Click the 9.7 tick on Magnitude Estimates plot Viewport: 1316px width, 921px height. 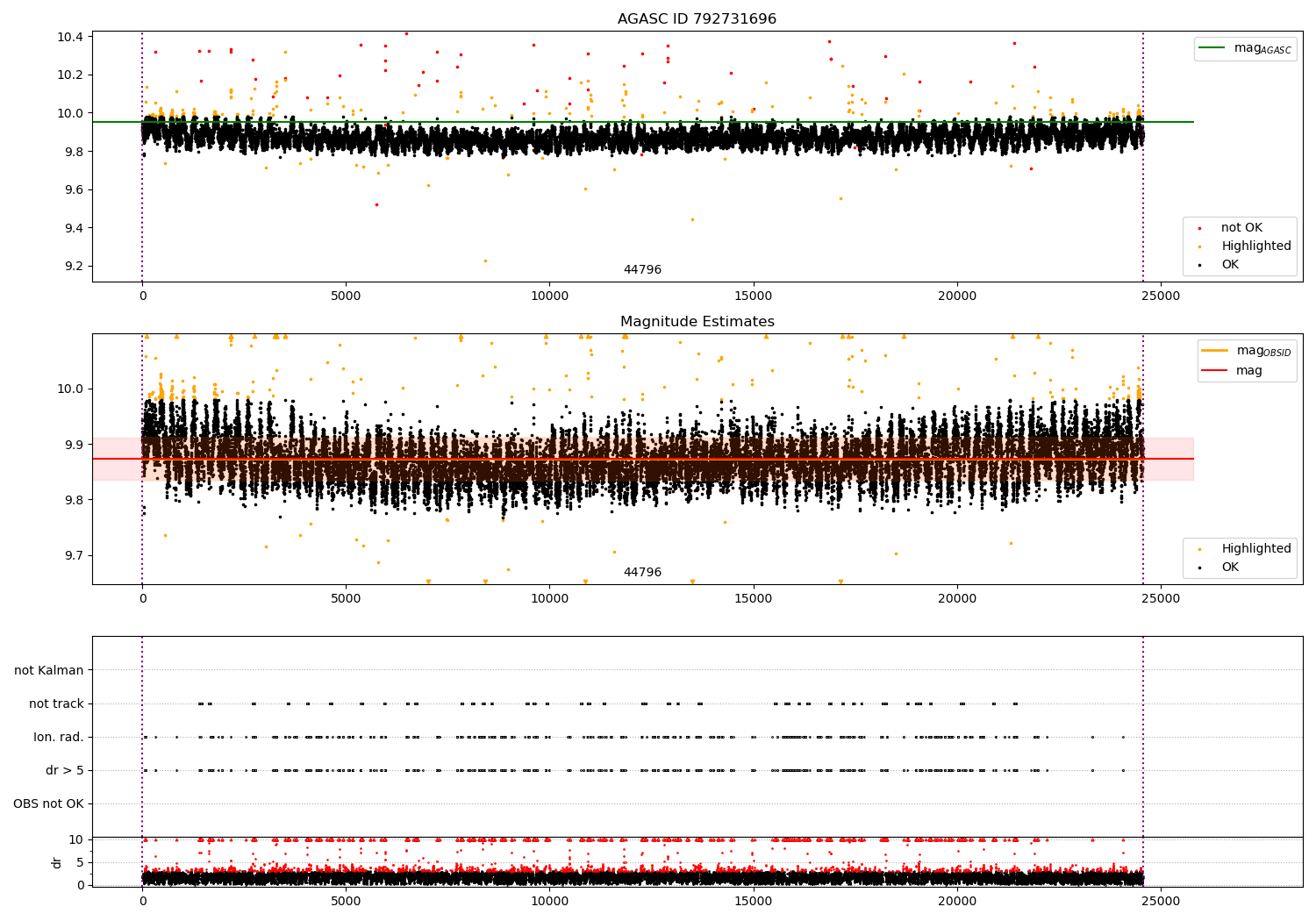[74, 555]
